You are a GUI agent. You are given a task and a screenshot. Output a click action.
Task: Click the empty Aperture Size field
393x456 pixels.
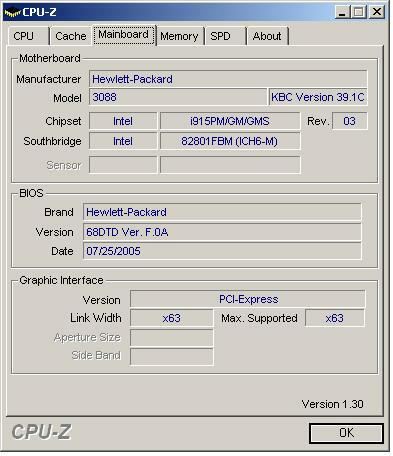coord(171,338)
